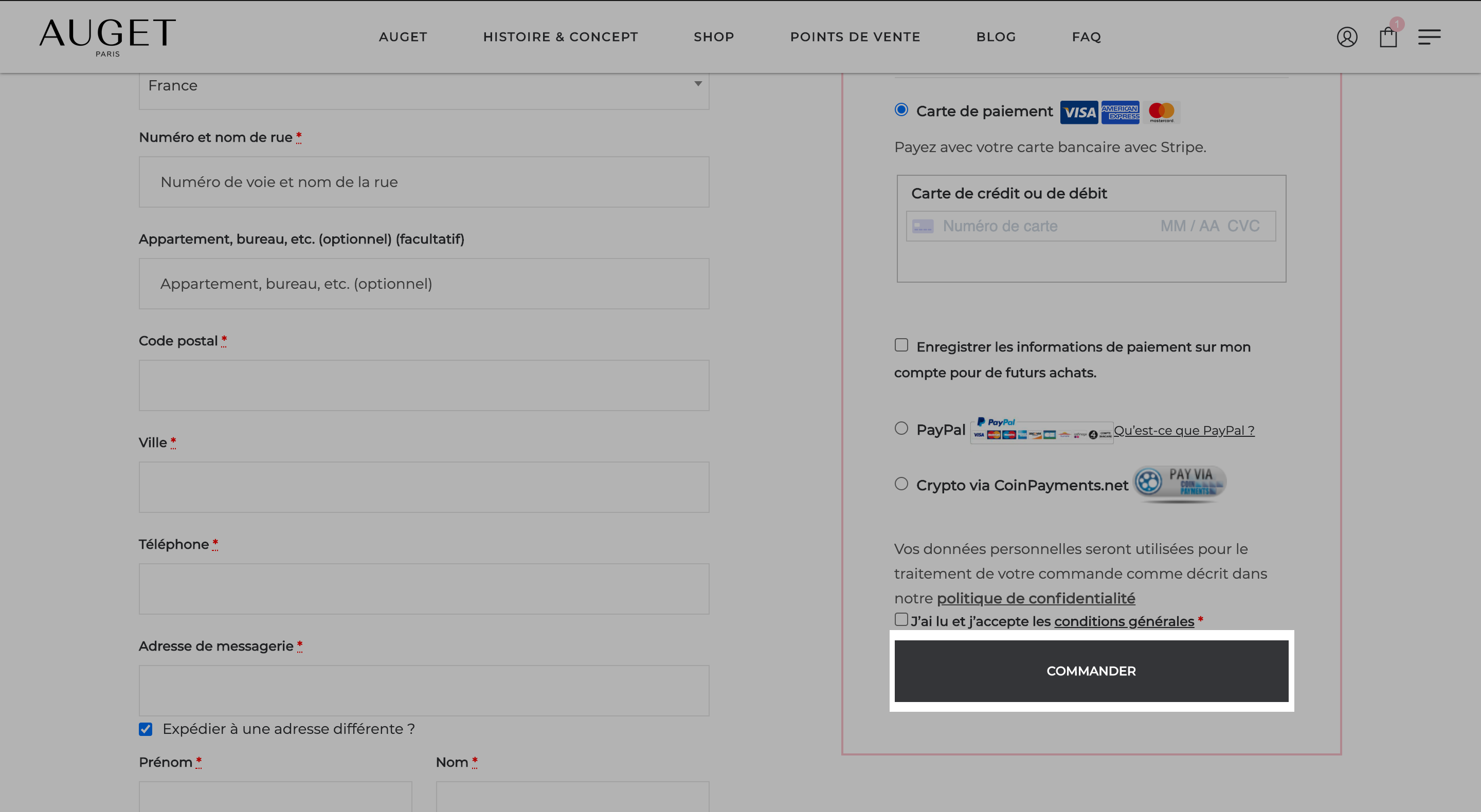The height and width of the screenshot is (812, 1481).
Task: Open the user account icon
Action: coord(1346,38)
